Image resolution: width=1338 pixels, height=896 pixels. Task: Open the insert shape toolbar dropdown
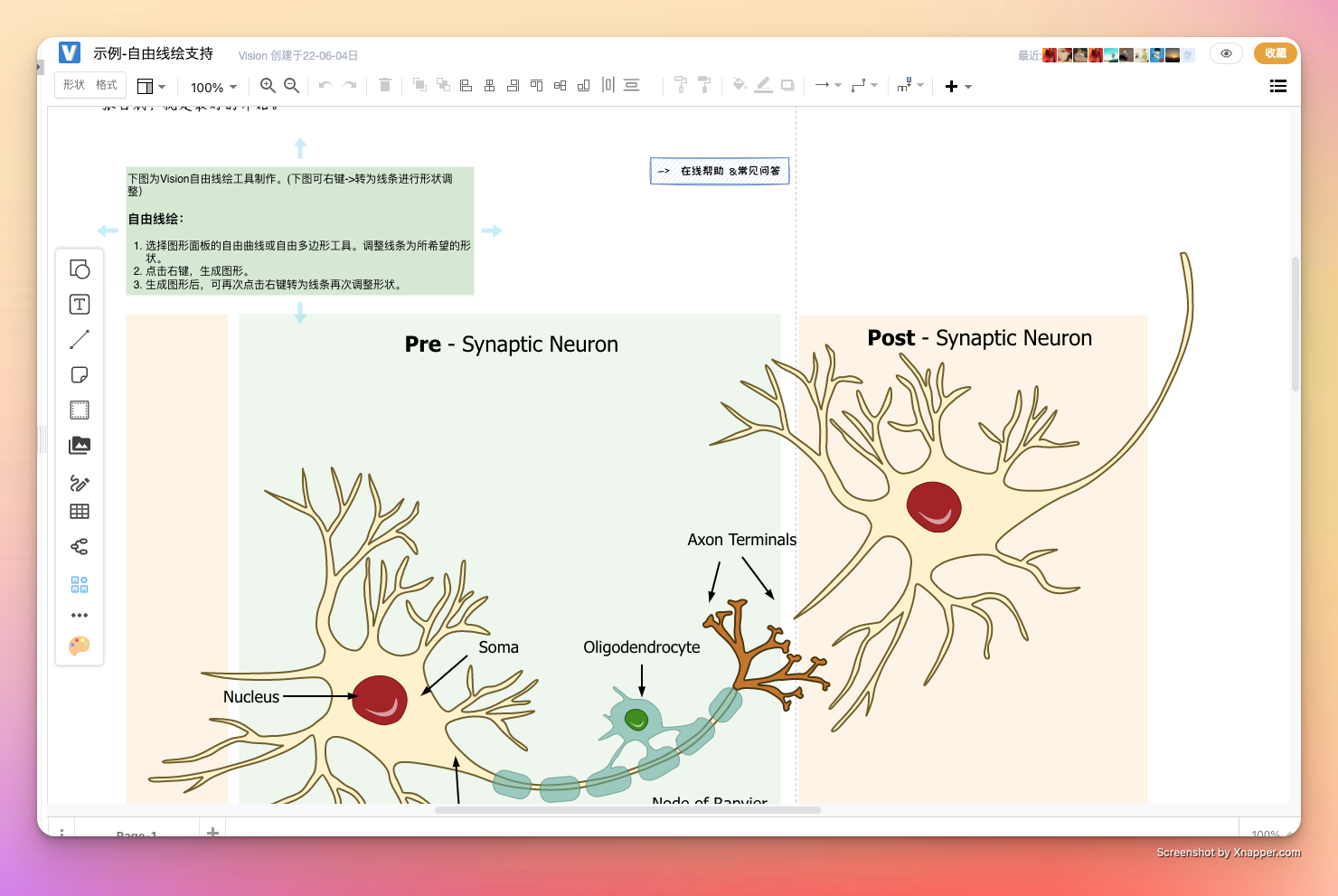pyautogui.click(x=910, y=85)
